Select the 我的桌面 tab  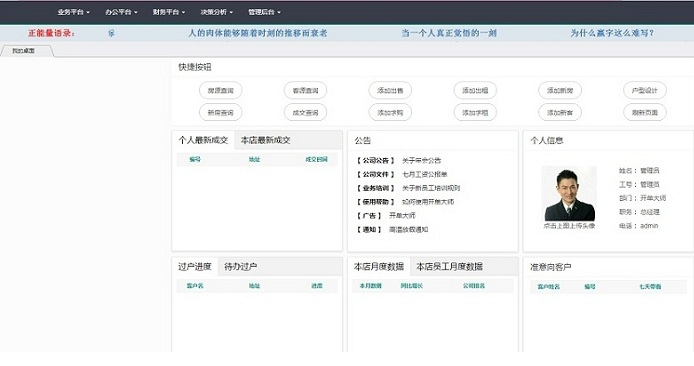[x=27, y=51]
